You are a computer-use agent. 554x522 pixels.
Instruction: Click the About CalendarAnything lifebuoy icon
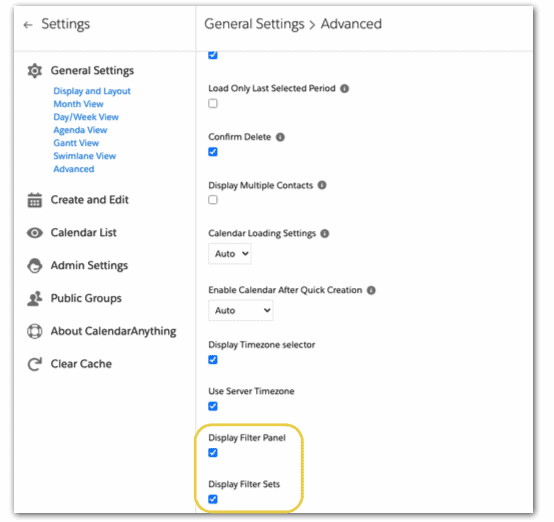click(x=35, y=332)
